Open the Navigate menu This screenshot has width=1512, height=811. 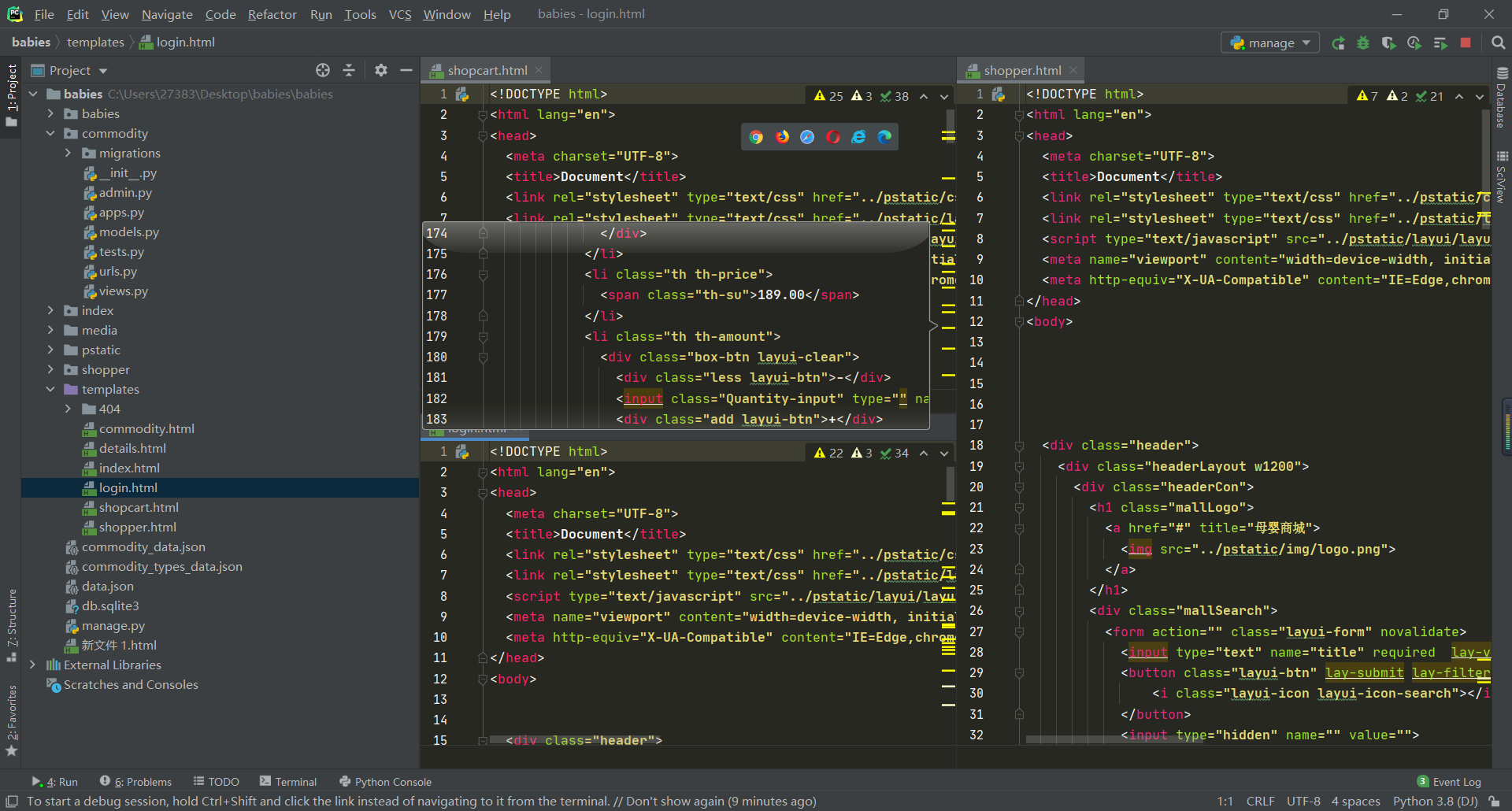167,14
